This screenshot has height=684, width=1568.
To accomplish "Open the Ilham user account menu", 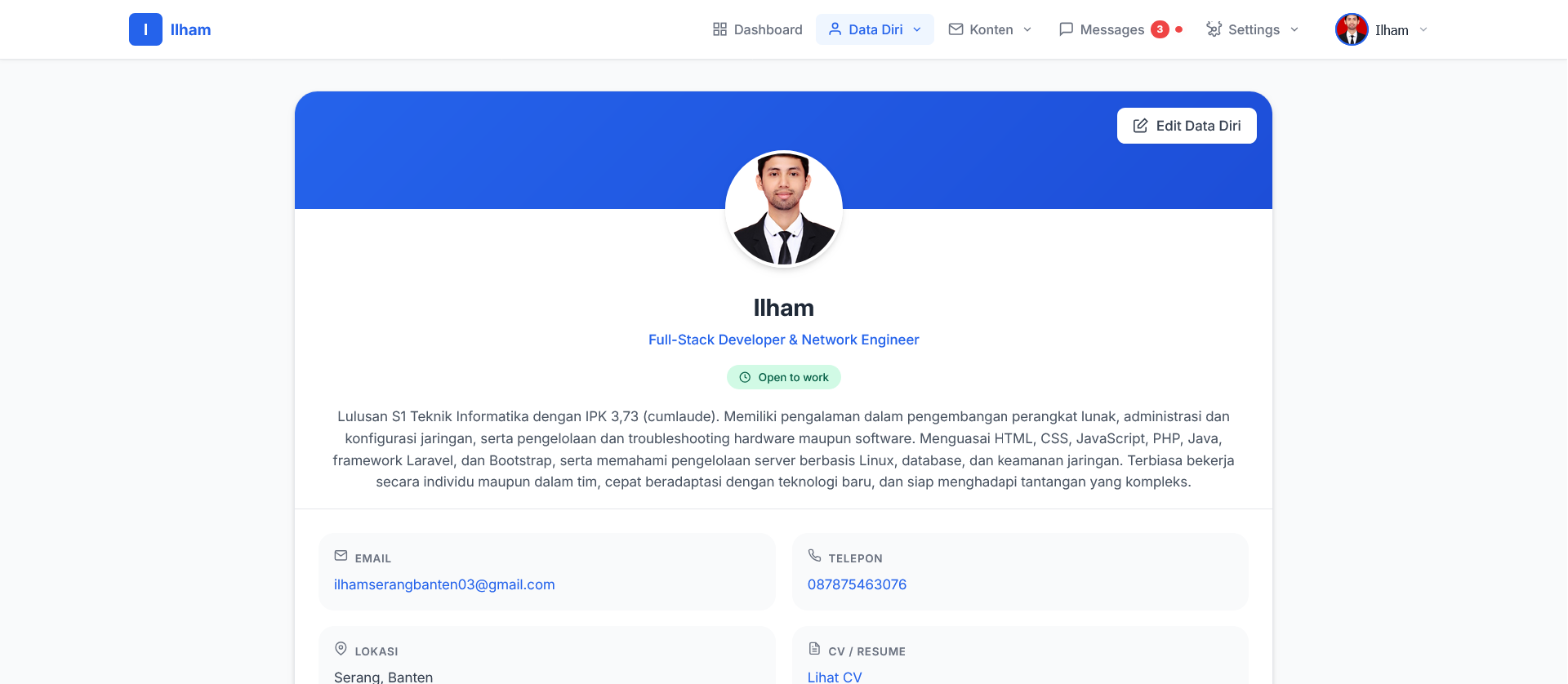I will (1382, 29).
